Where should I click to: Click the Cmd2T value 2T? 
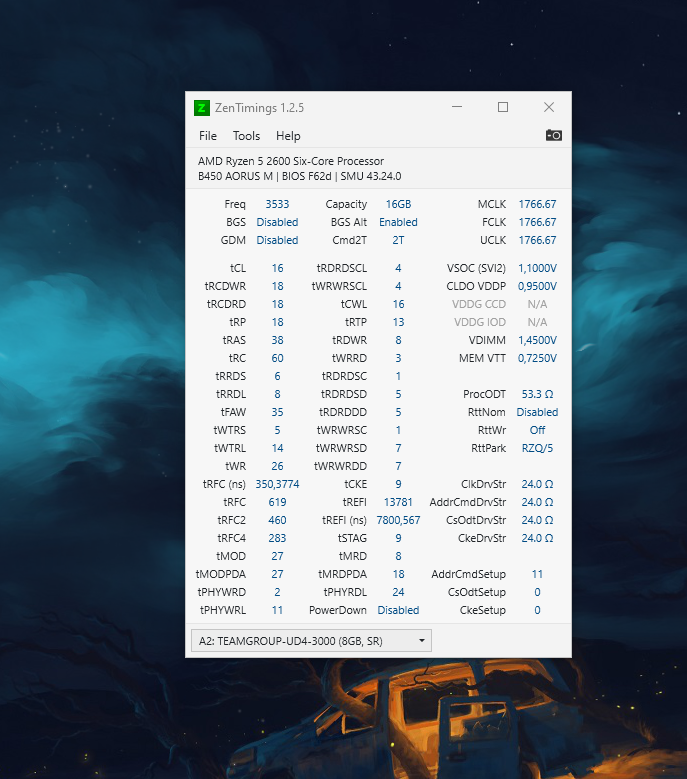(x=398, y=240)
